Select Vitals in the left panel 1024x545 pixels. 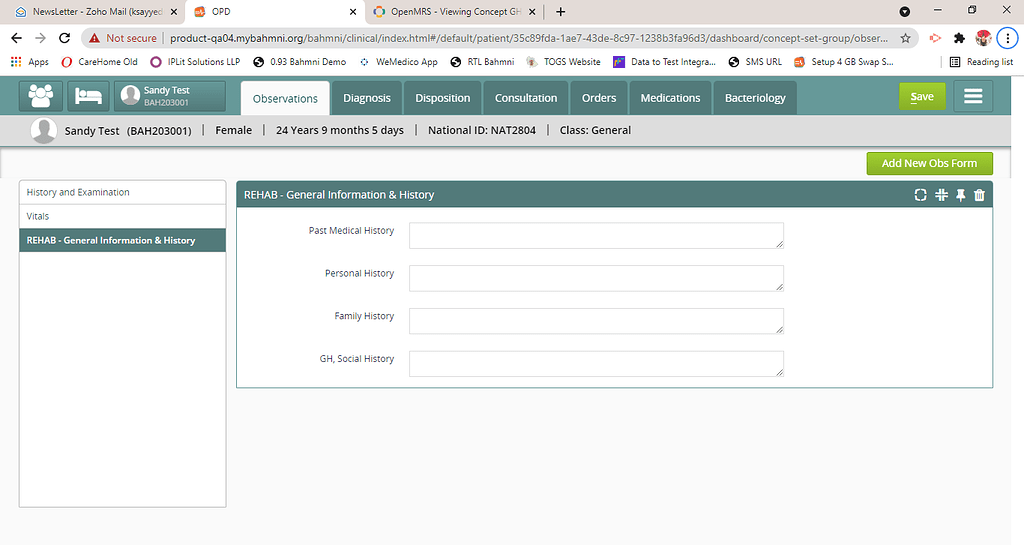coord(122,216)
